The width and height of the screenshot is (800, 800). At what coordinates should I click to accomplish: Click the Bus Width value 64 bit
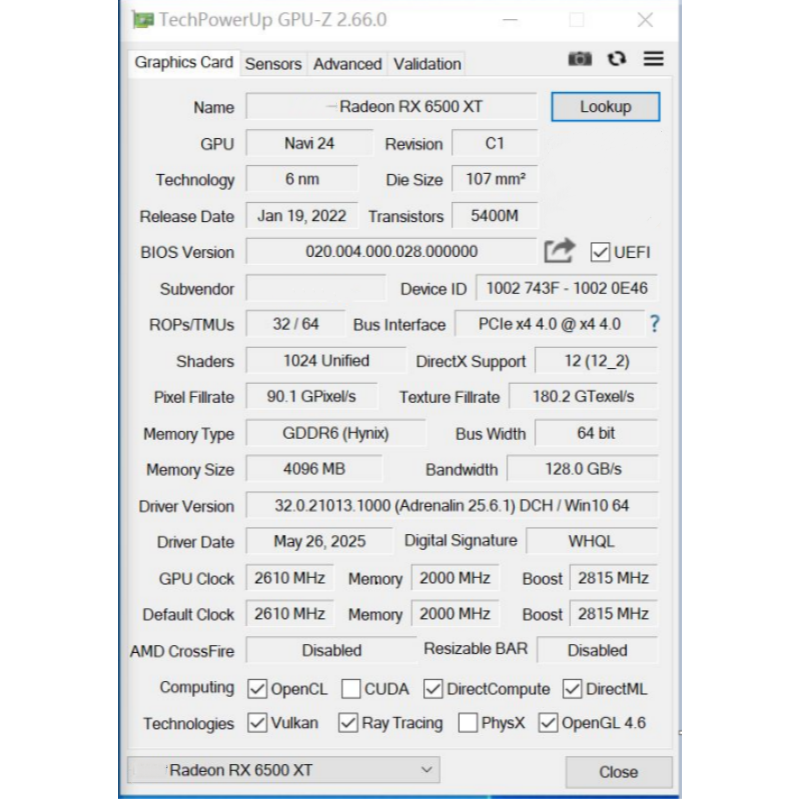[x=596, y=433]
